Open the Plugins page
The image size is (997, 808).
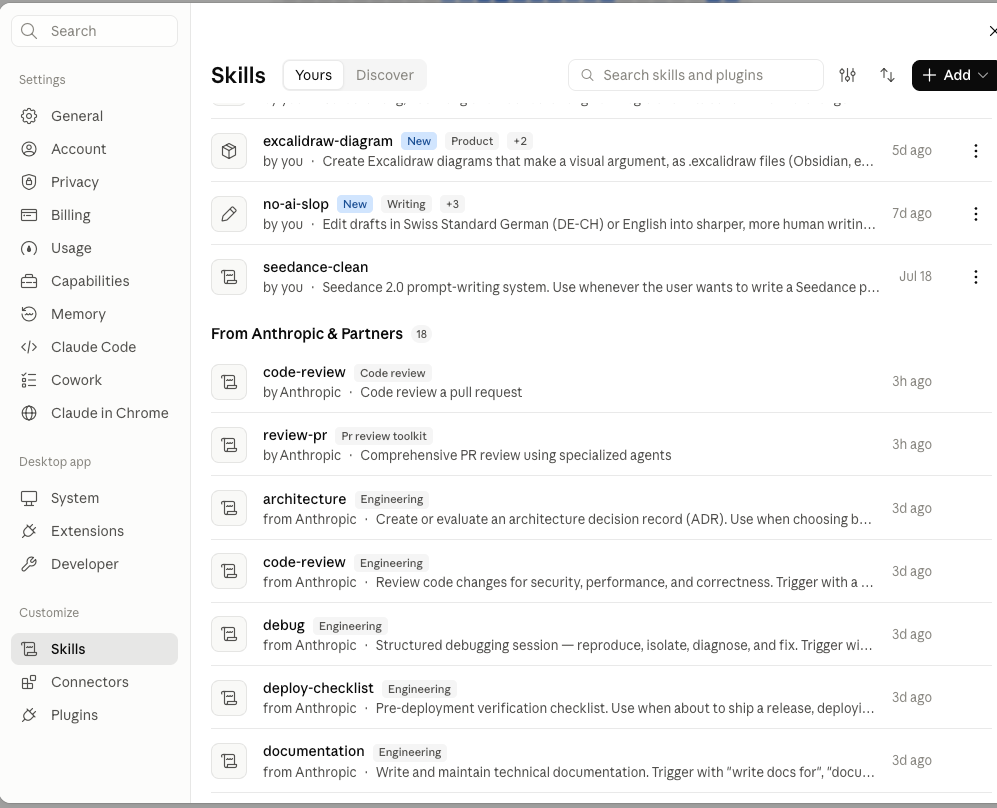click(94, 715)
